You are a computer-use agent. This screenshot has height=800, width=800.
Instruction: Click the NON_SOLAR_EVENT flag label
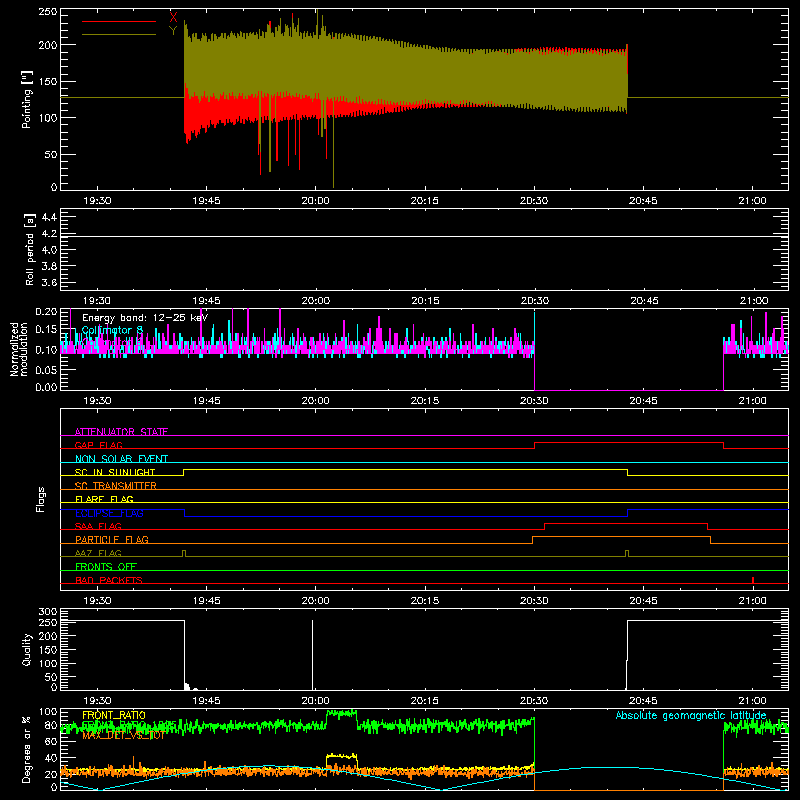121,459
